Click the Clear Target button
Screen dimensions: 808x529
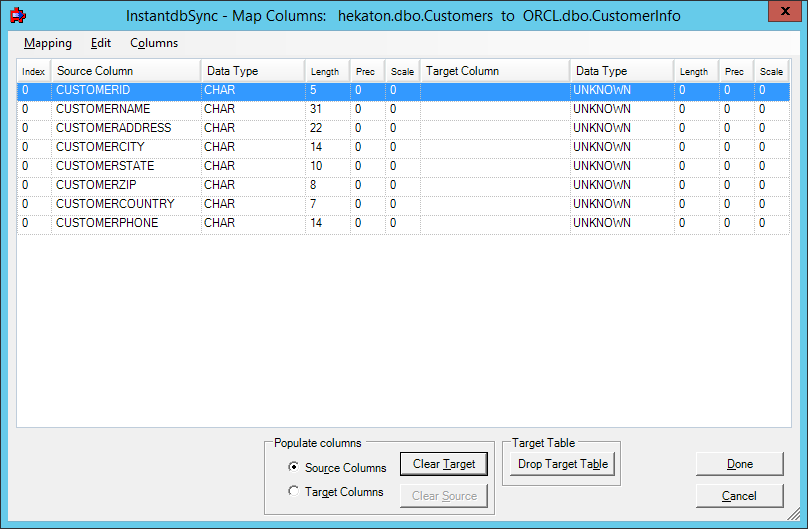[x=444, y=464]
